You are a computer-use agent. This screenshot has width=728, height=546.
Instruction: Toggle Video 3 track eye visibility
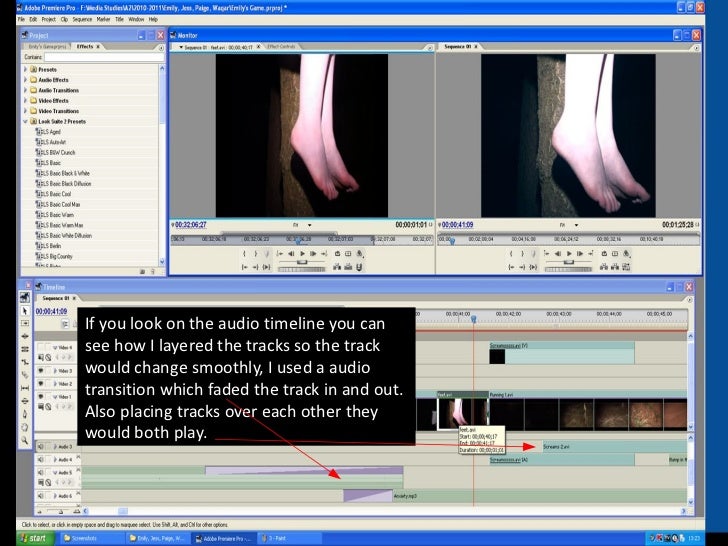41,370
